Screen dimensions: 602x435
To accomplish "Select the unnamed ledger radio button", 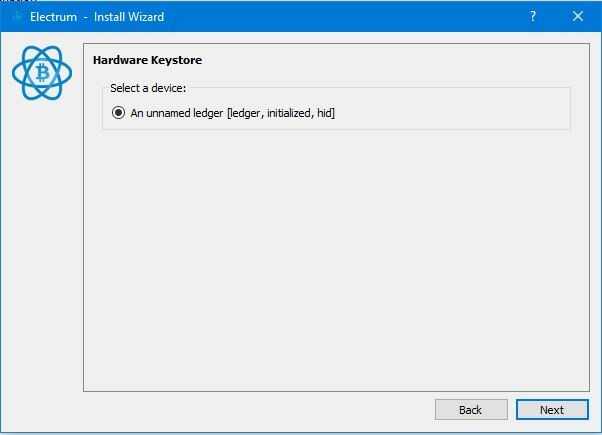I will coord(118,113).
